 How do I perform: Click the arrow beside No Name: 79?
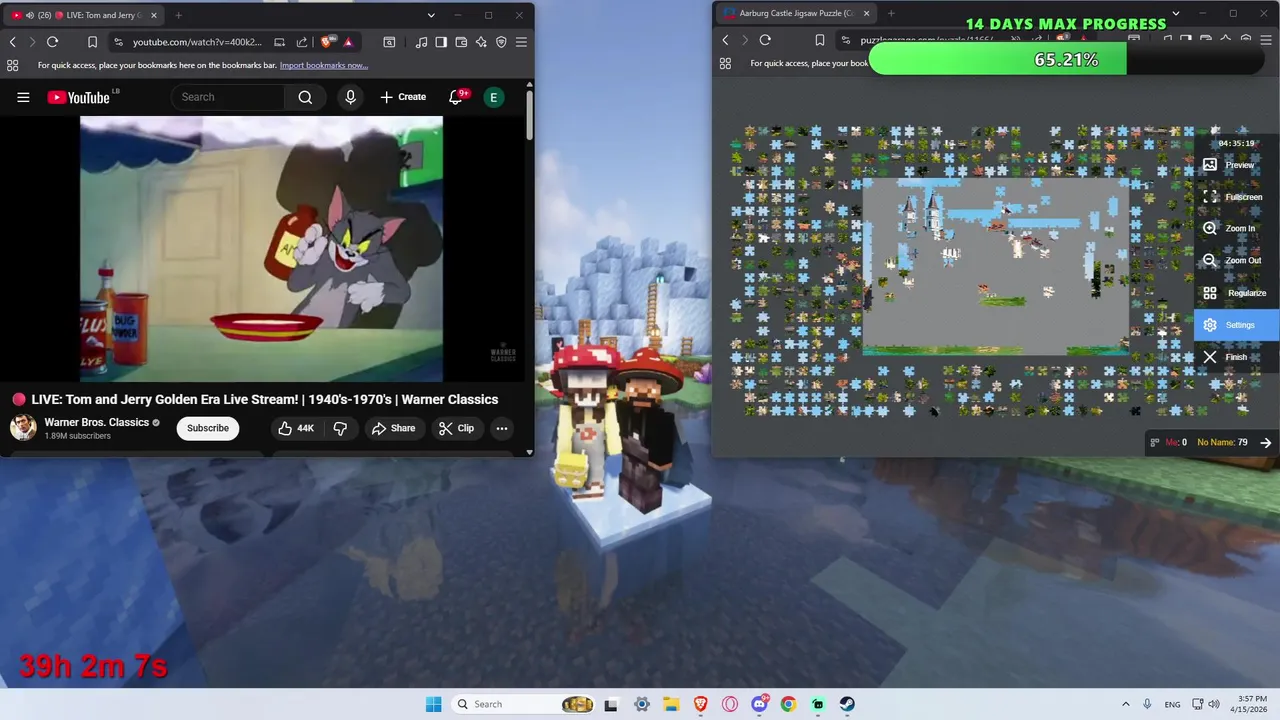click(x=1266, y=442)
